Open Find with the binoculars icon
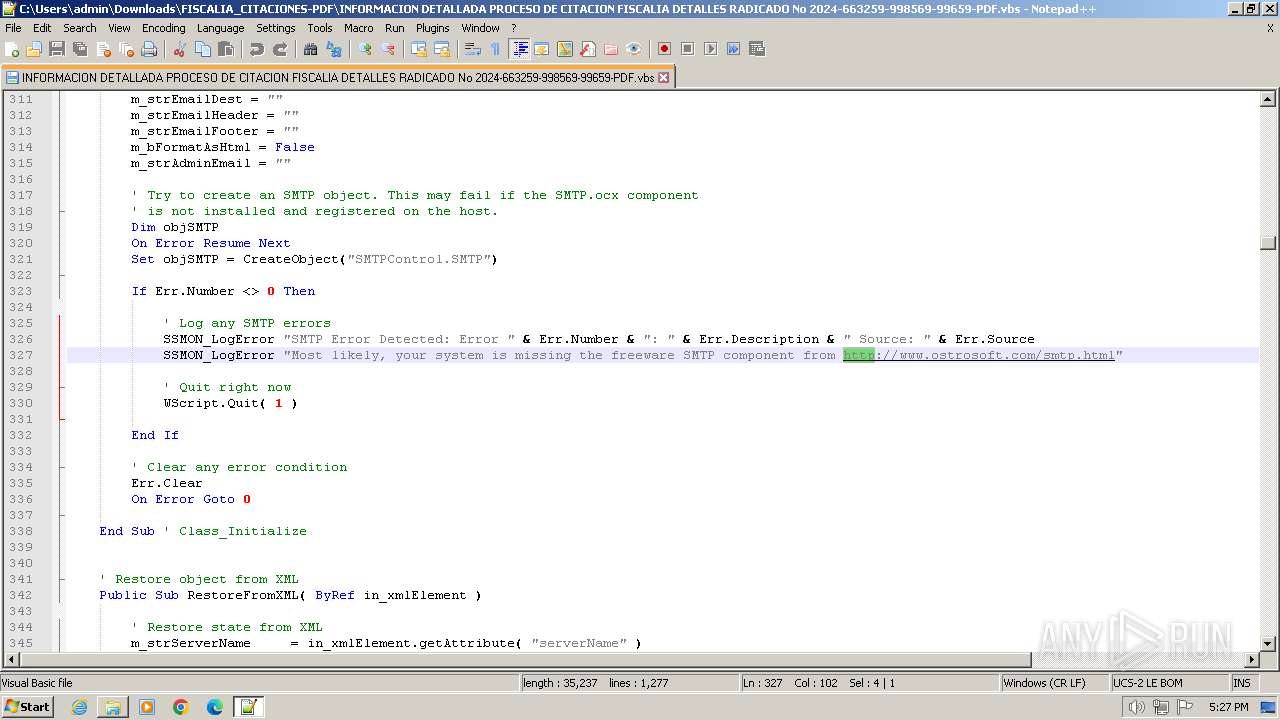This screenshot has height=720, width=1280. (310, 49)
